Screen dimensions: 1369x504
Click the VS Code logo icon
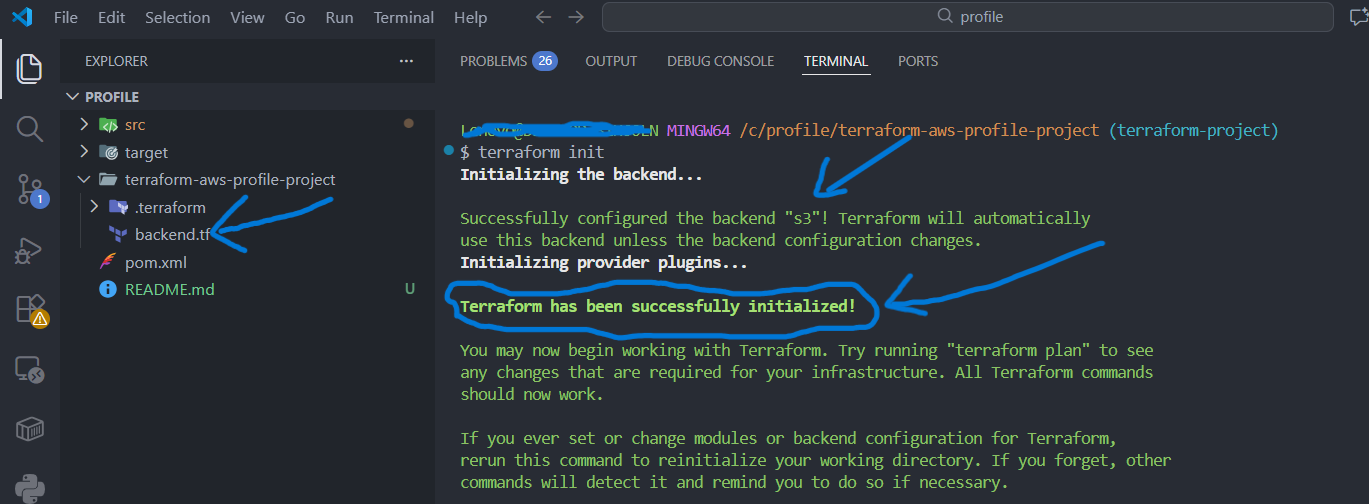22,17
